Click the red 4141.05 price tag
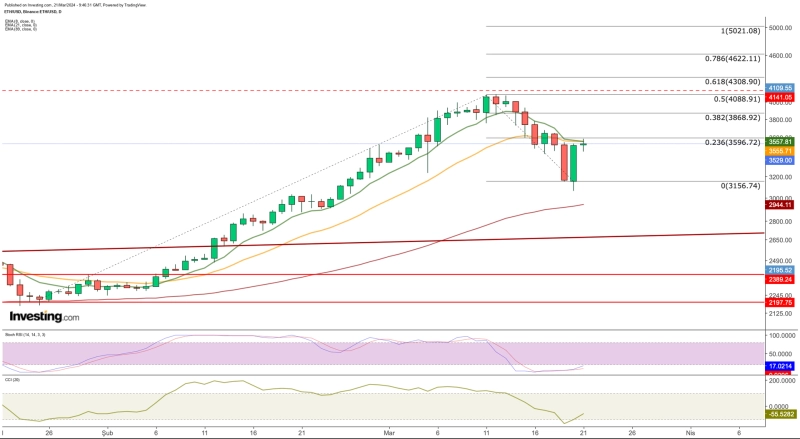 (x=781, y=97)
